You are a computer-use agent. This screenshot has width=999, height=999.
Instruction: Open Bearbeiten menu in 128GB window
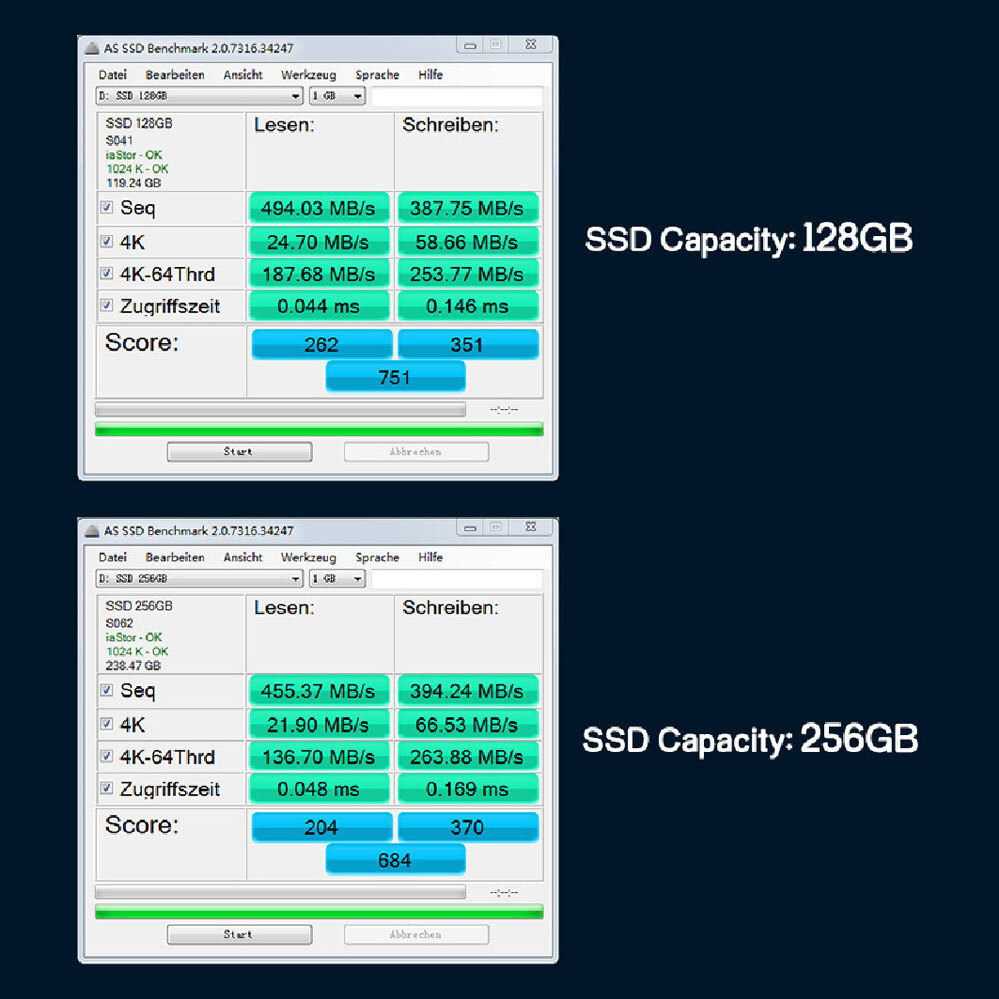click(175, 75)
